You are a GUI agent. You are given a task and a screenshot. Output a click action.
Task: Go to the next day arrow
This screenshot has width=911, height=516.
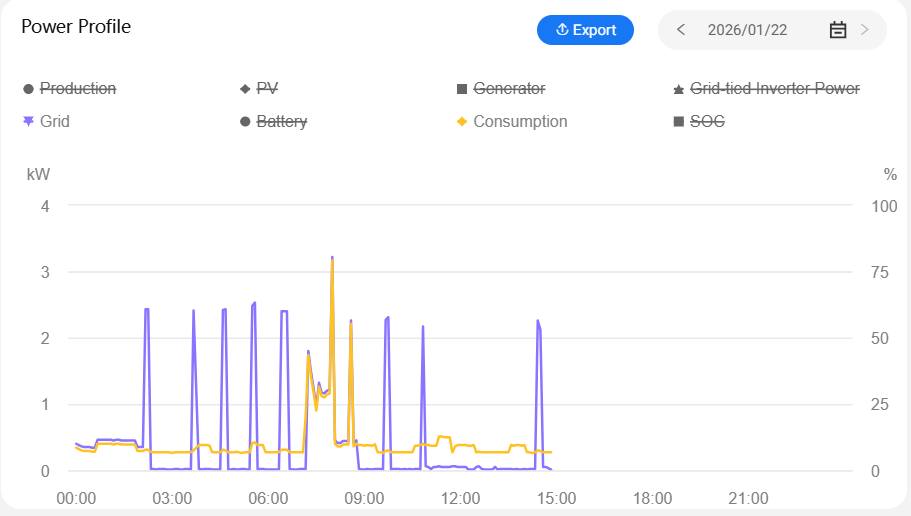[x=865, y=30]
